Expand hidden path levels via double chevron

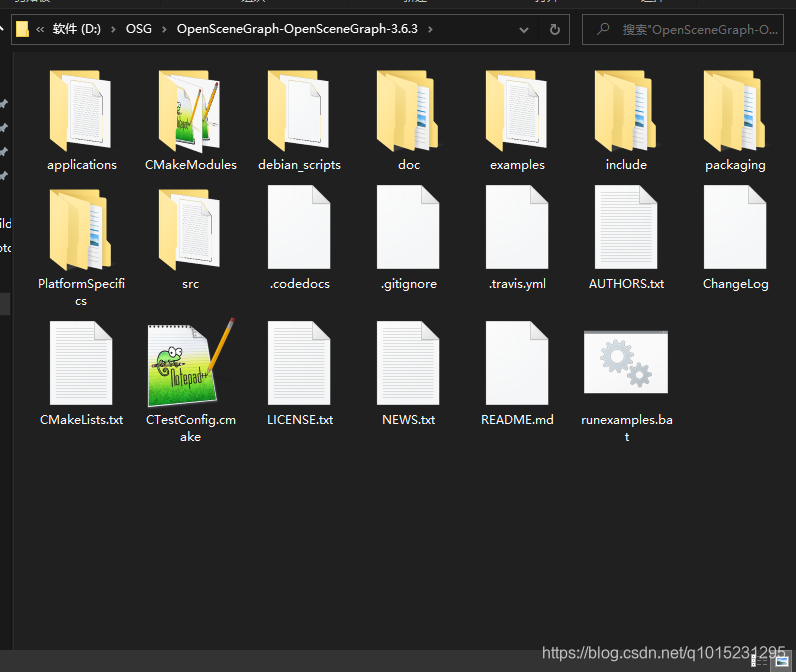(40, 29)
